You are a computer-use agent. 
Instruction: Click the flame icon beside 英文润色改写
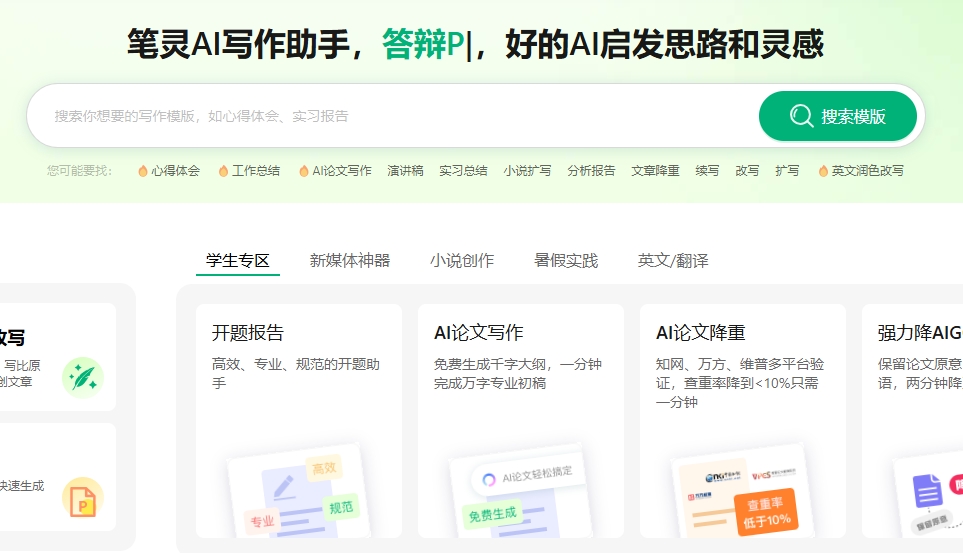tap(823, 171)
